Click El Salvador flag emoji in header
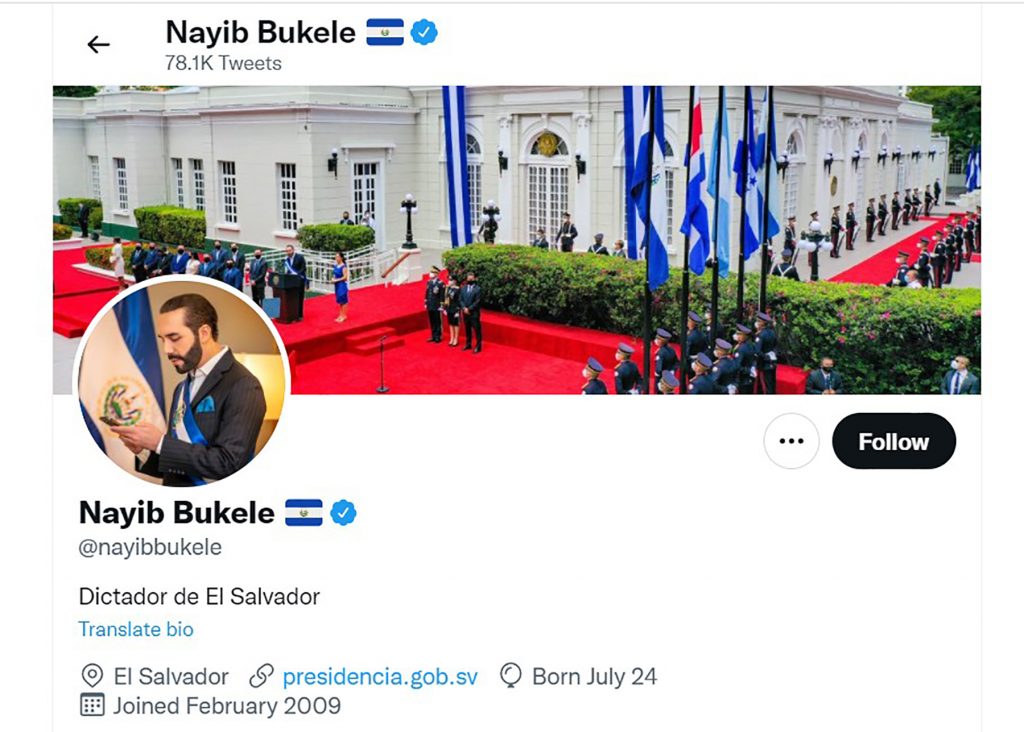The image size is (1024, 732). tap(385, 32)
